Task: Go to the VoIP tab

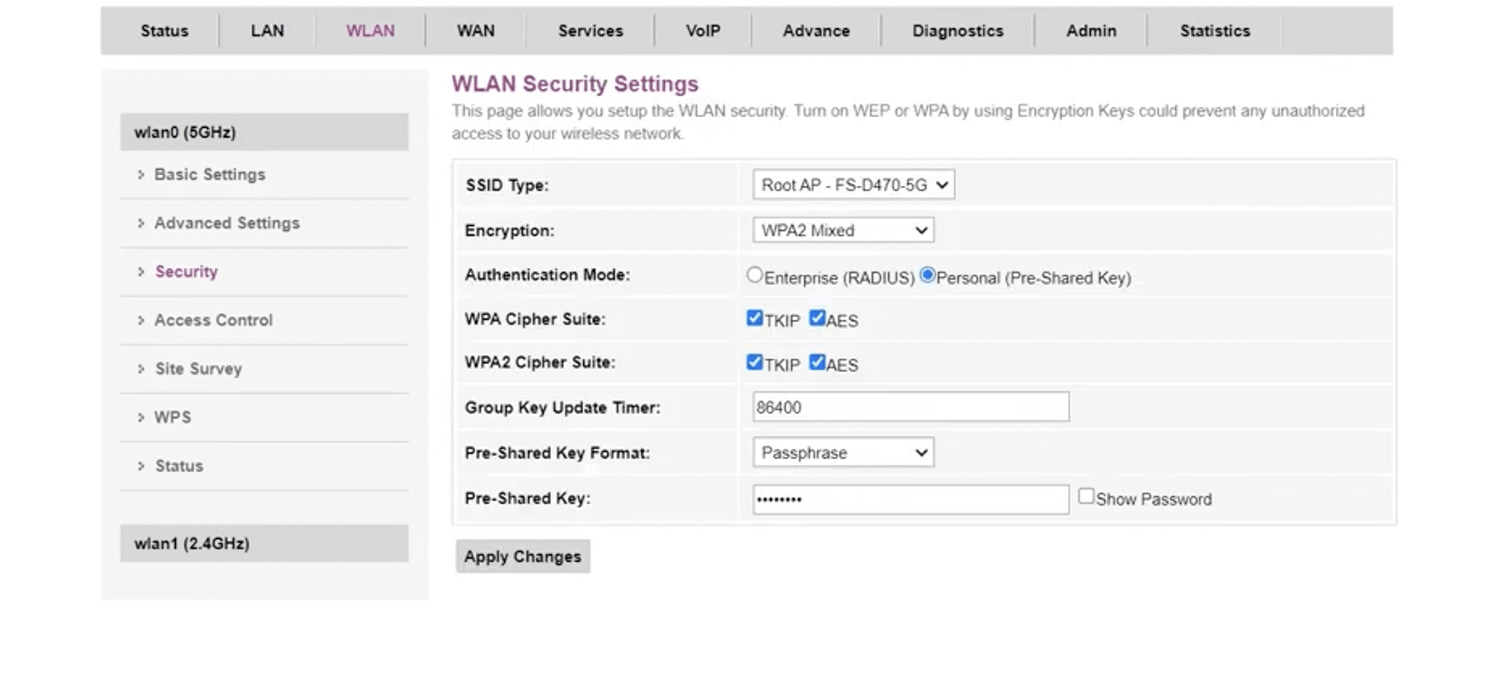Action: pos(703,31)
